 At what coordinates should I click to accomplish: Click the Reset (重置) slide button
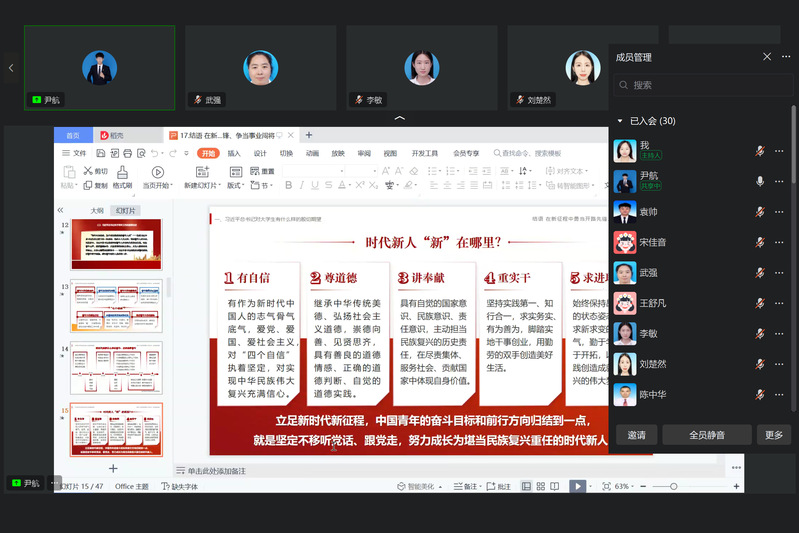pos(262,171)
